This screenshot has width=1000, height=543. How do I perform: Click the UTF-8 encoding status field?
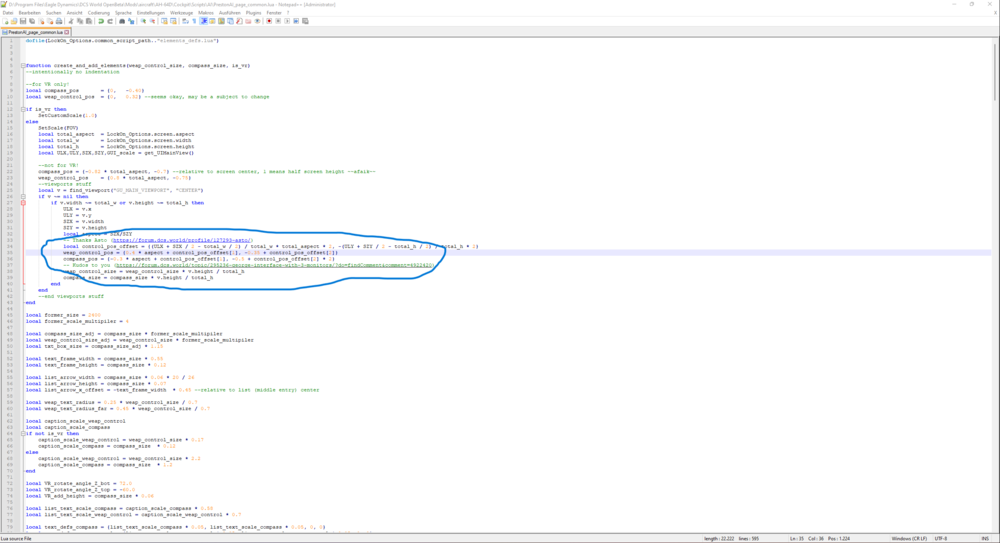[943, 539]
